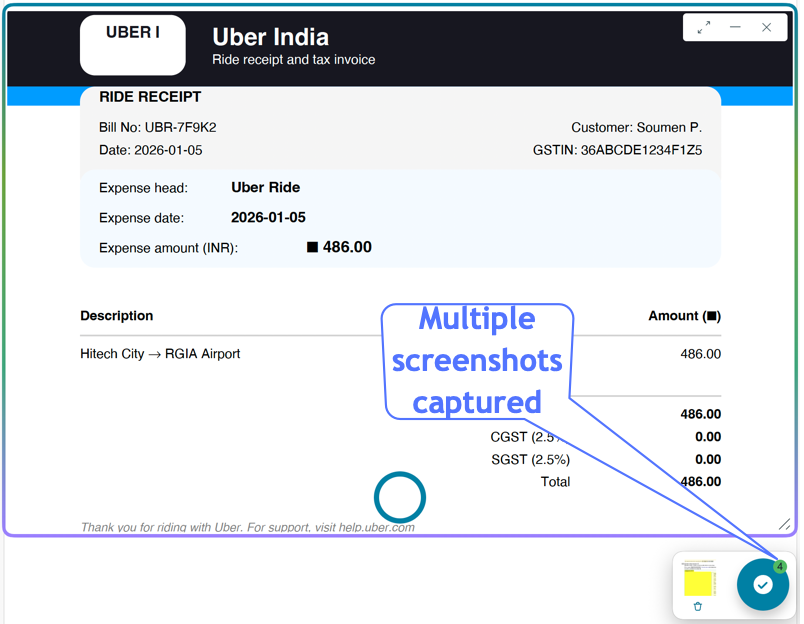The width and height of the screenshot is (804, 624).
Task: Click the Expense head: label
Action: coord(144,188)
